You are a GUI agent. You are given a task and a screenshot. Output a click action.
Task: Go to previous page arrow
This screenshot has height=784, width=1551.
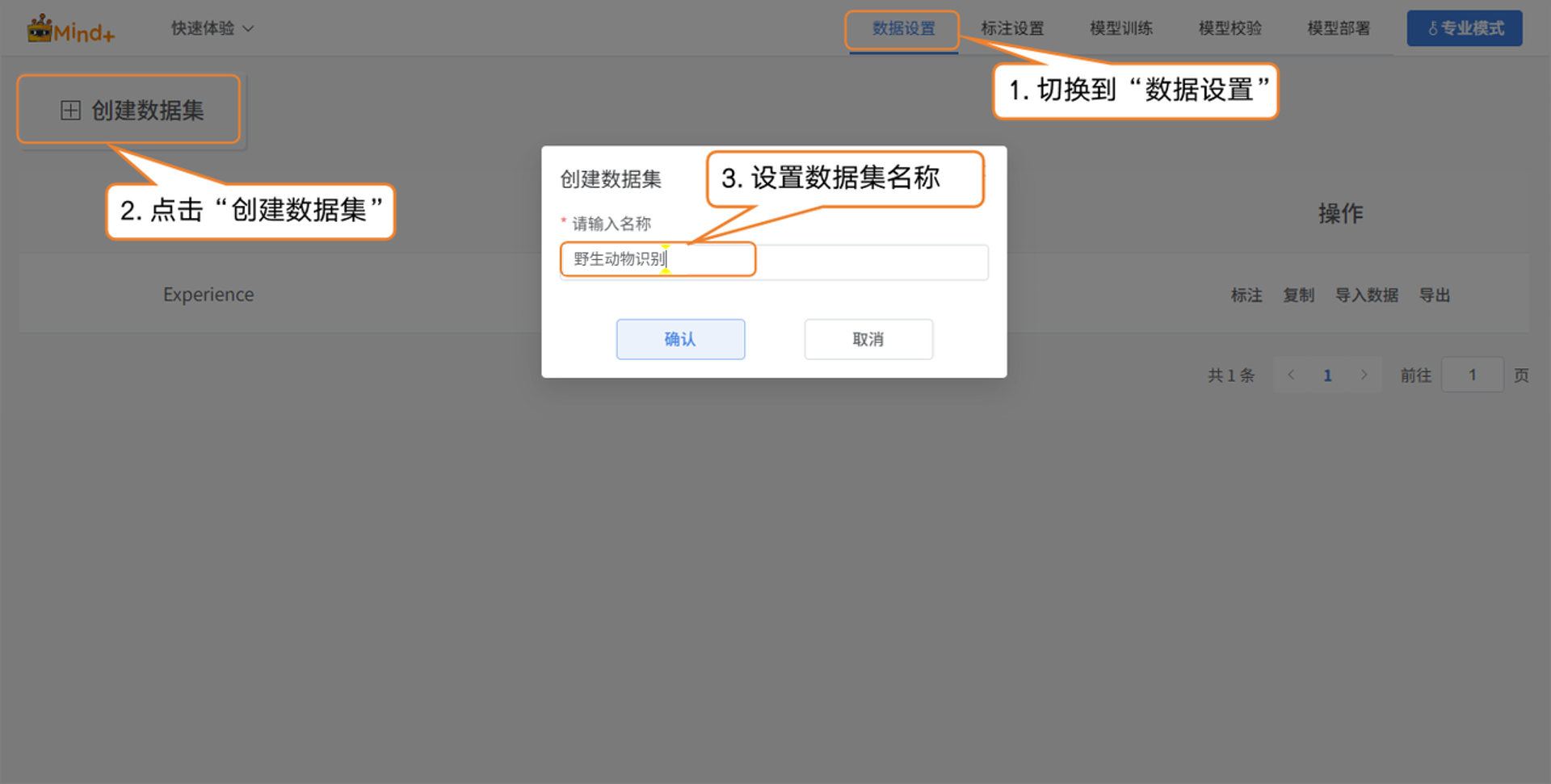(x=1291, y=375)
